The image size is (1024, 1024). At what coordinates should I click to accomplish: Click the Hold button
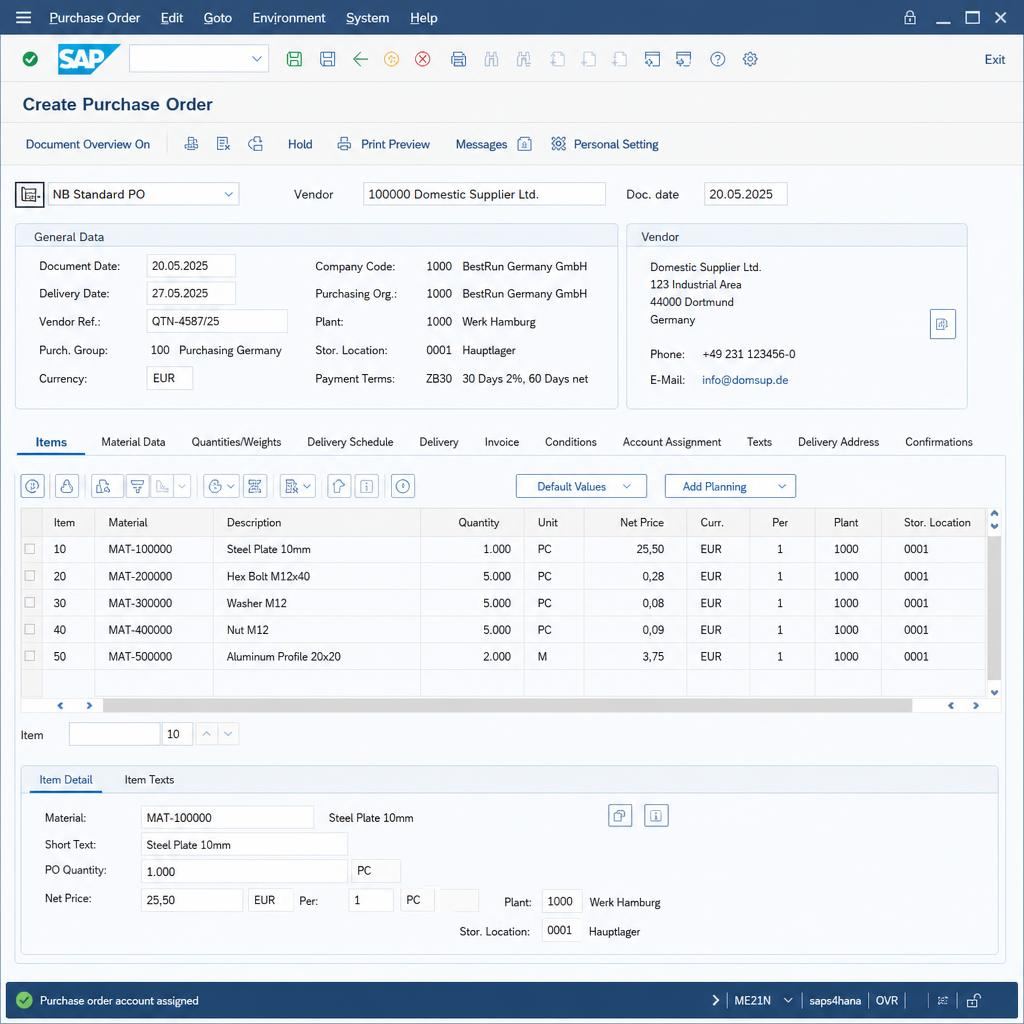pyautogui.click(x=300, y=144)
